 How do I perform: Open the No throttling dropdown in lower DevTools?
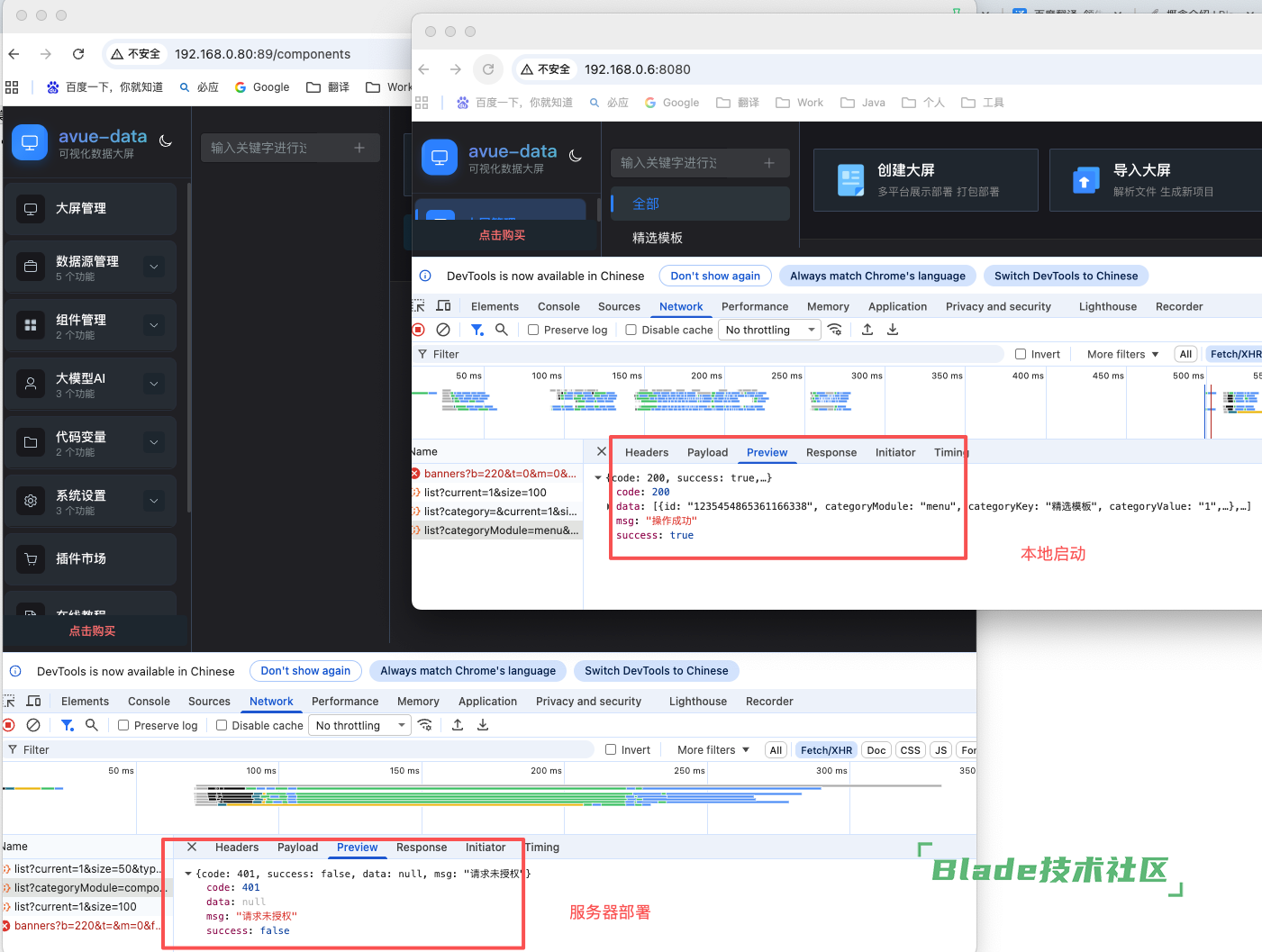point(359,725)
